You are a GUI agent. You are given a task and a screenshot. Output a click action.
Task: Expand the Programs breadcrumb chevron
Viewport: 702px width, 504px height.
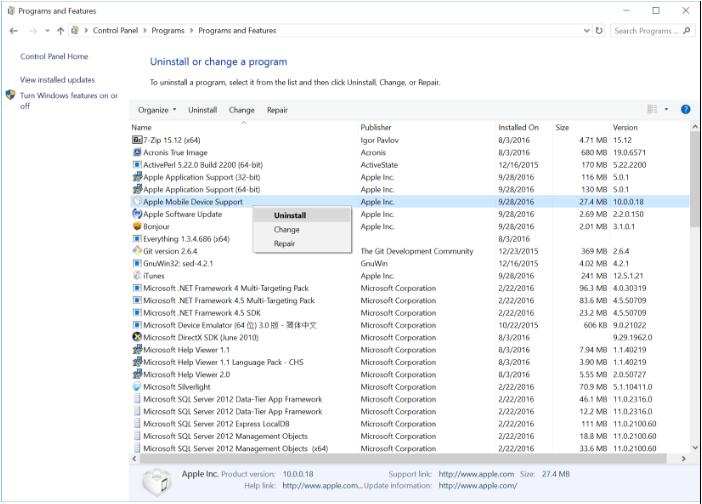191,30
